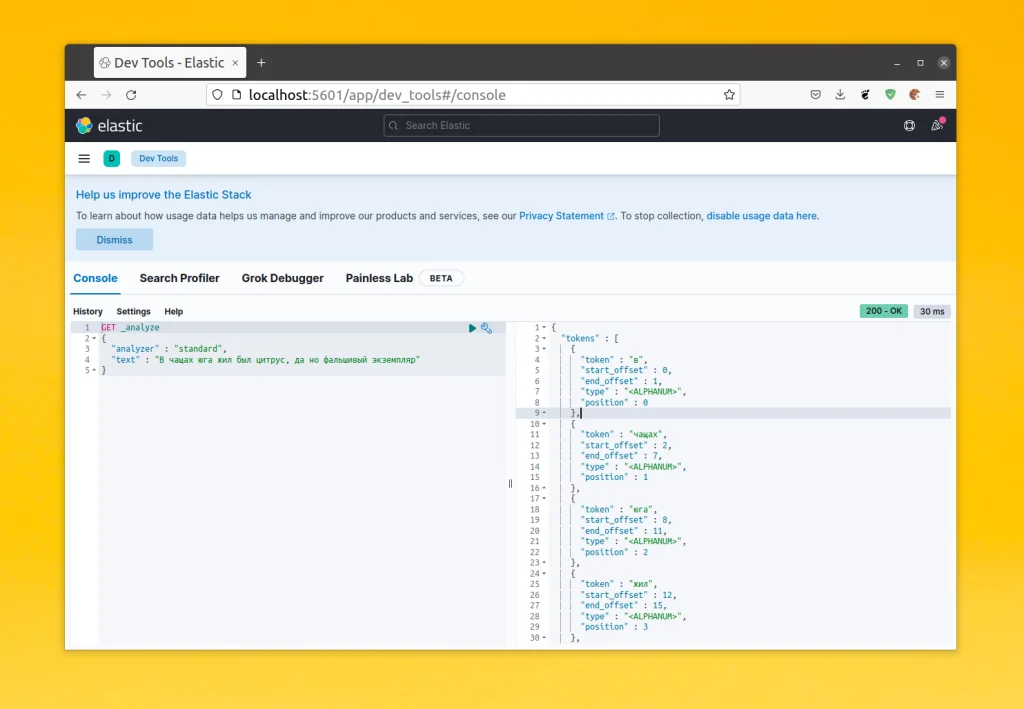The width and height of the screenshot is (1024, 709).
Task: Dismiss the usage data banner
Action: click(x=113, y=239)
